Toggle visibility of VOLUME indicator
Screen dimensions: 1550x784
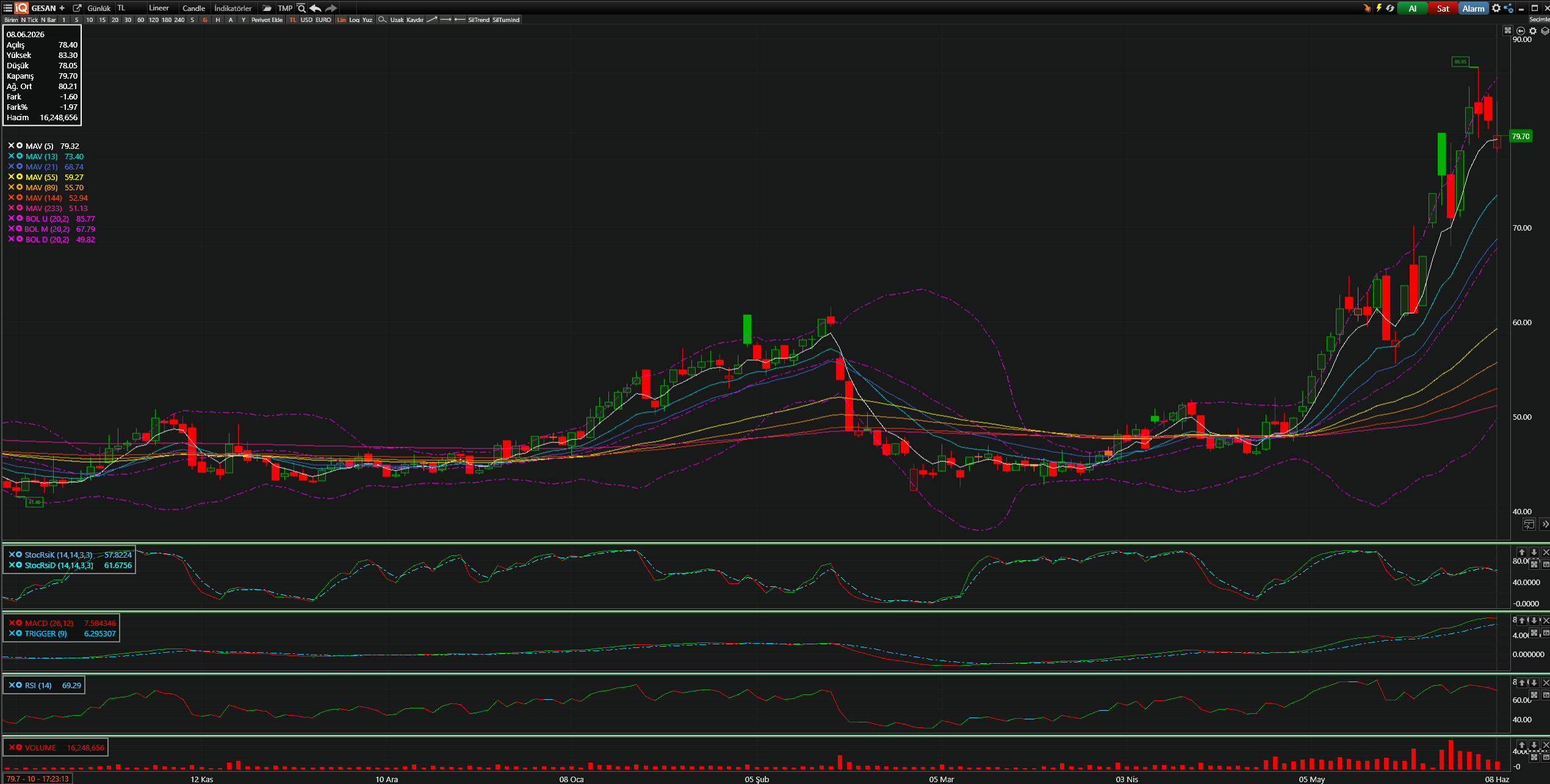(x=19, y=747)
